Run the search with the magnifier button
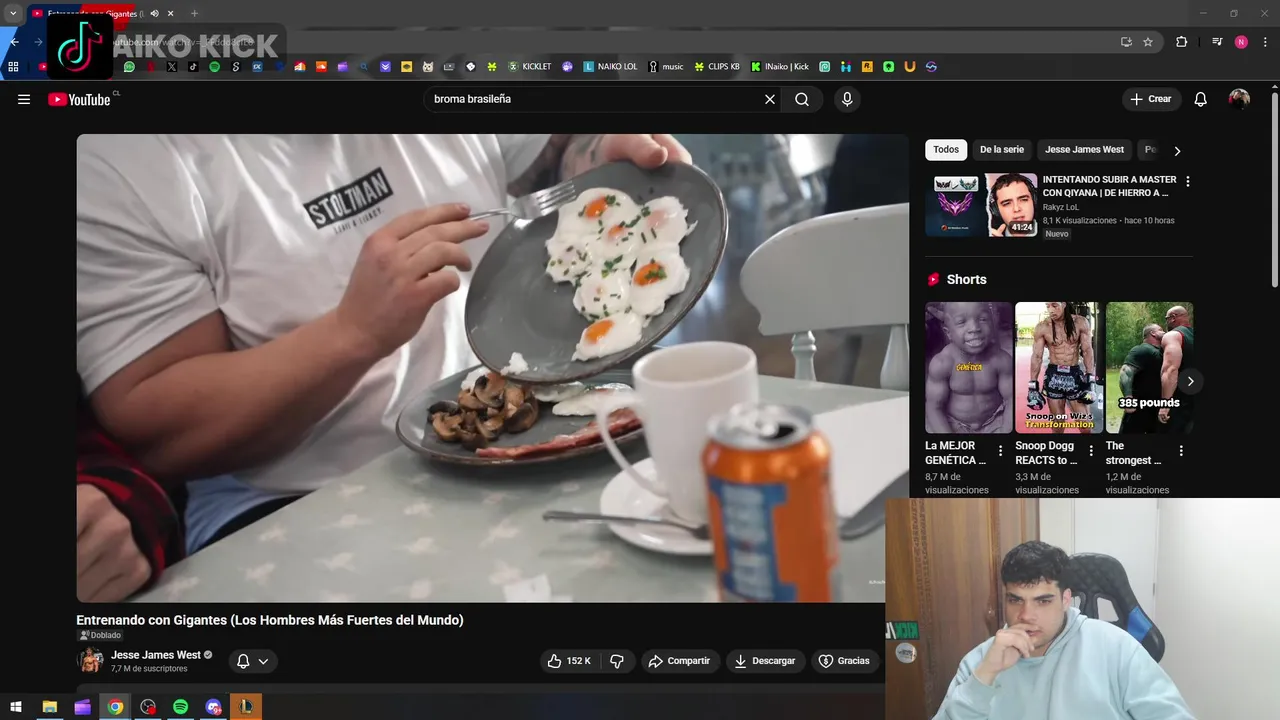The height and width of the screenshot is (720, 1280). (802, 99)
